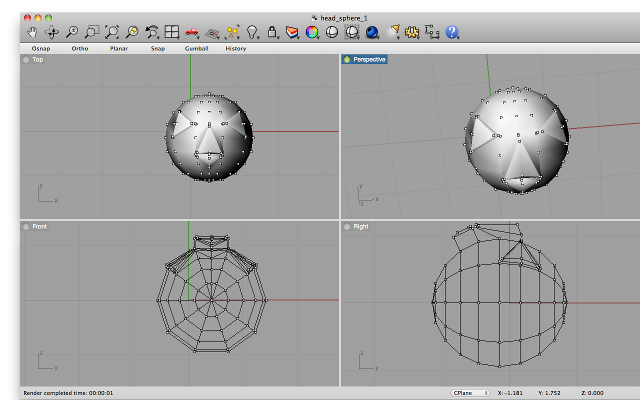This screenshot has height=400, width=640.
Task: Toggle Osnap mode
Action: click(x=41, y=48)
